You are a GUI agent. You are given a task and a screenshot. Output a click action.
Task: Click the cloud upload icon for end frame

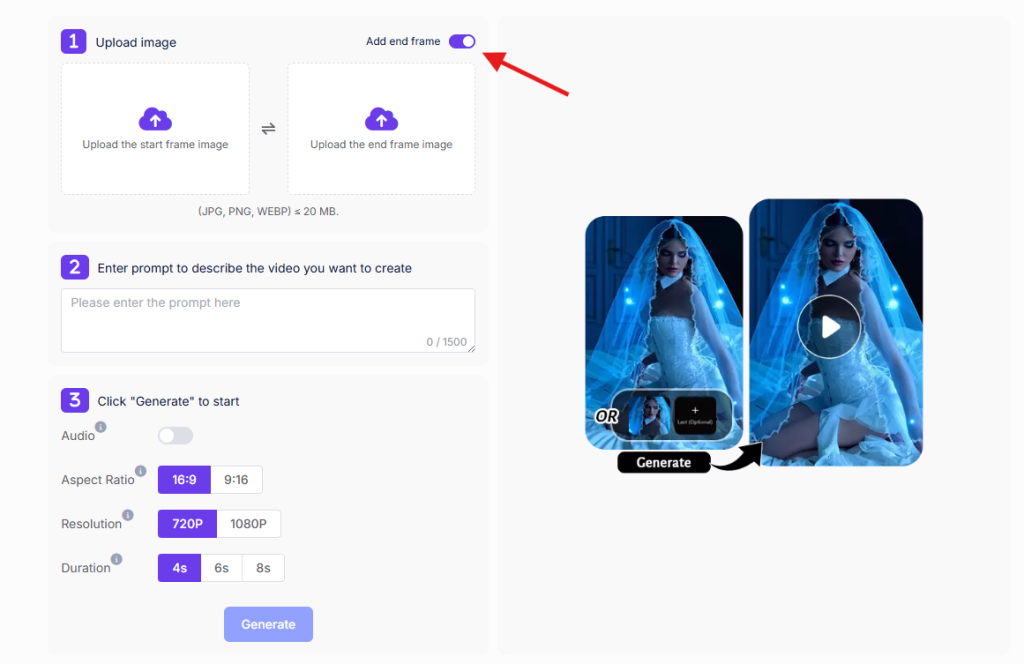click(x=381, y=119)
